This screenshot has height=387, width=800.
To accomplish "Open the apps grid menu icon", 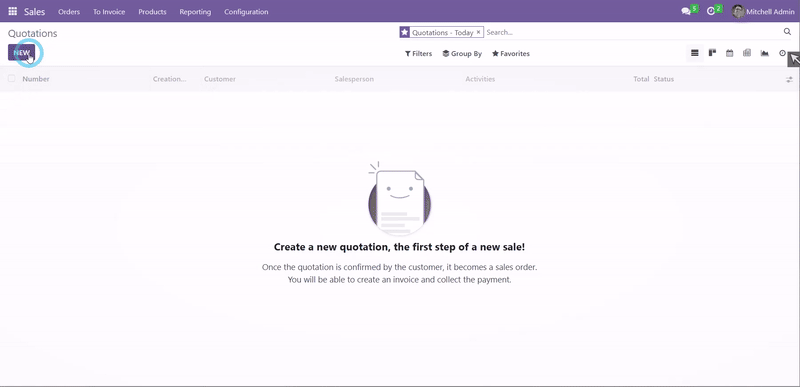I will tap(13, 11).
